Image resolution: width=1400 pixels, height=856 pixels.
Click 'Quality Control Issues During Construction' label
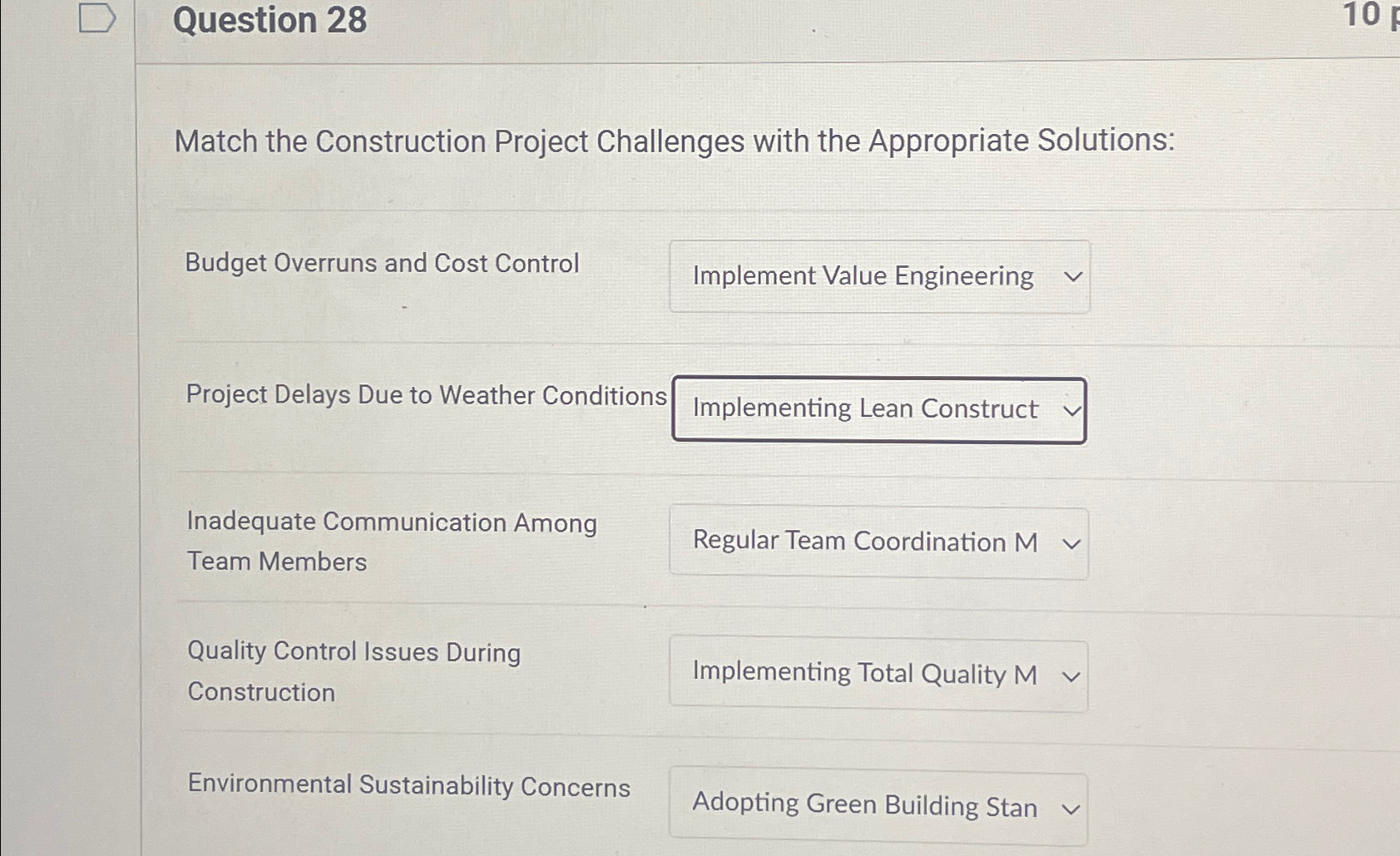tap(353, 670)
